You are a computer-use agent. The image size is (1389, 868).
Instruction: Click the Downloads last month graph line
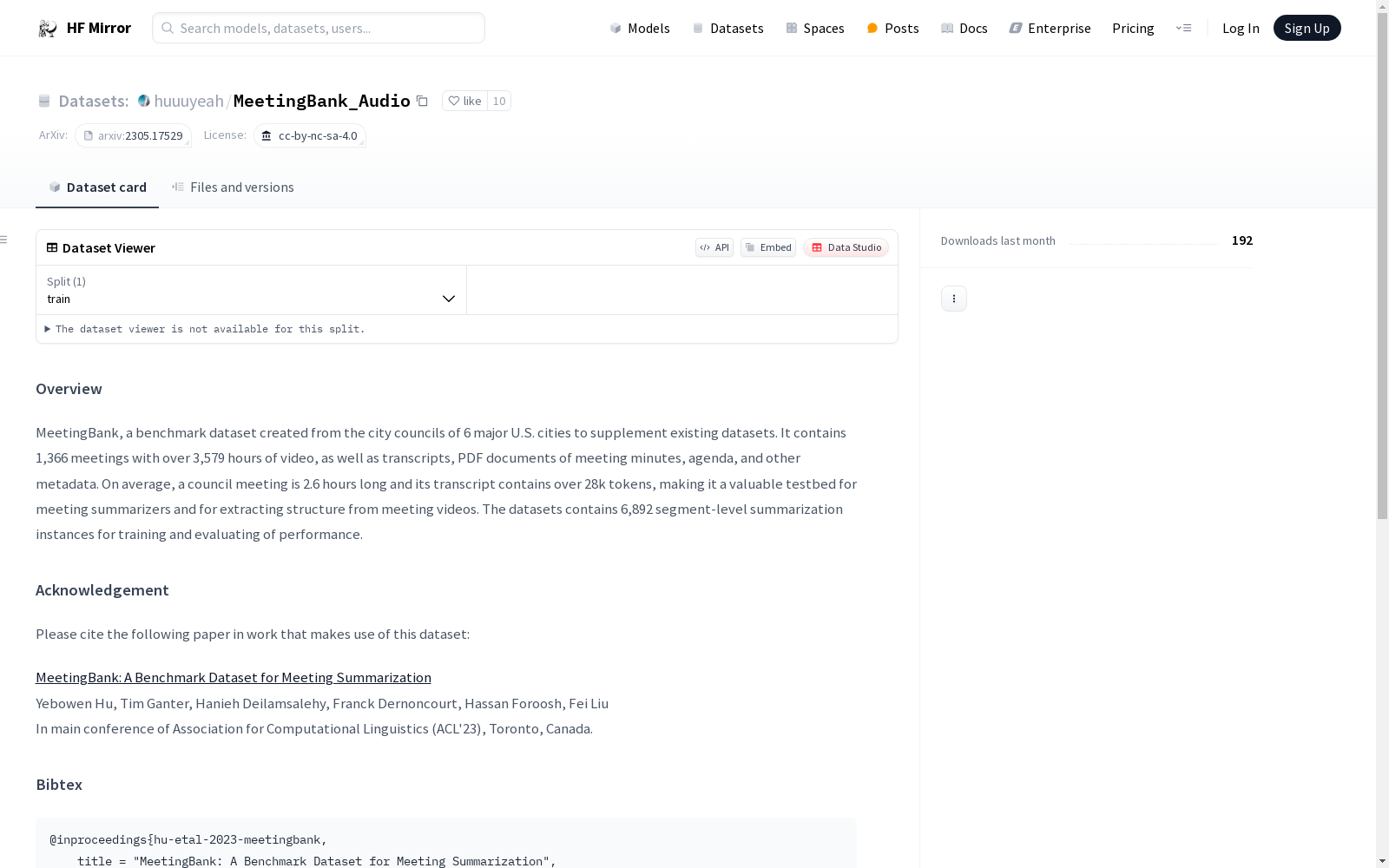click(x=1143, y=244)
